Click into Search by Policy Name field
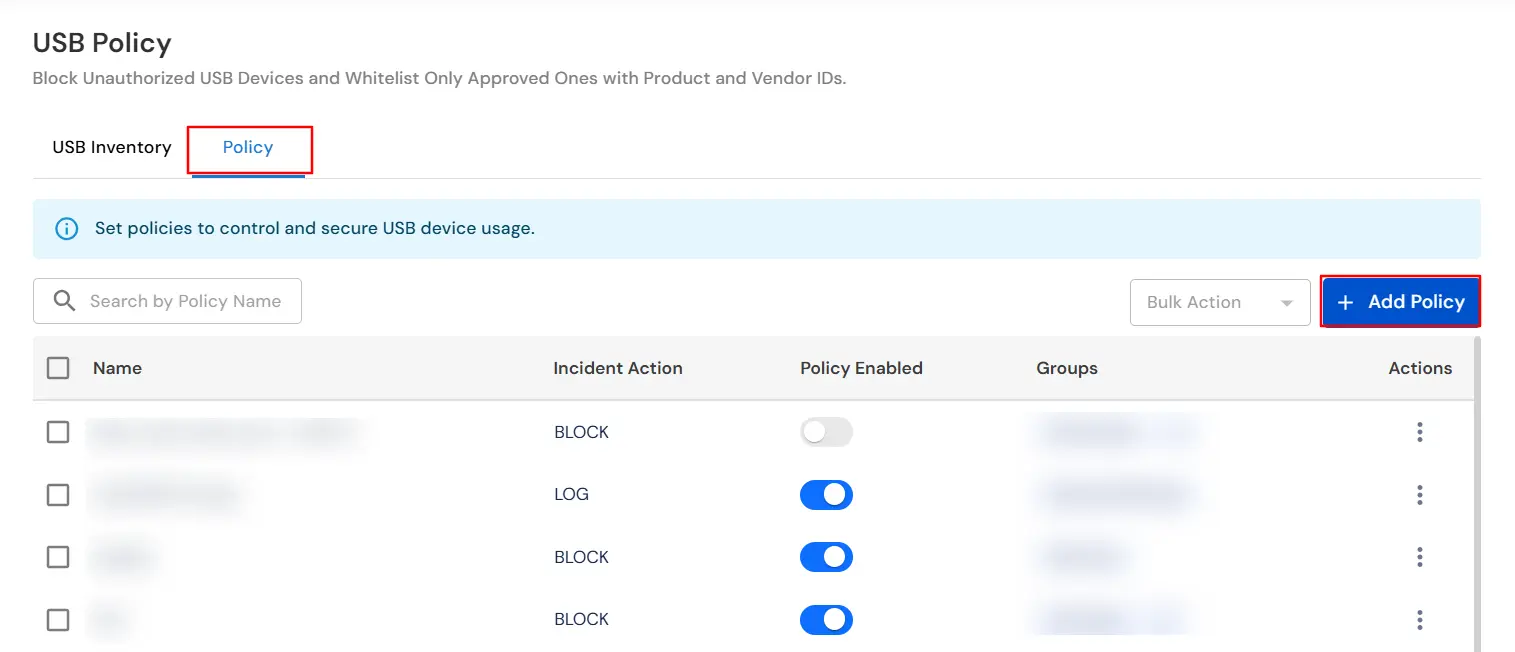Viewport: 1515px width, 652px height. (167, 301)
